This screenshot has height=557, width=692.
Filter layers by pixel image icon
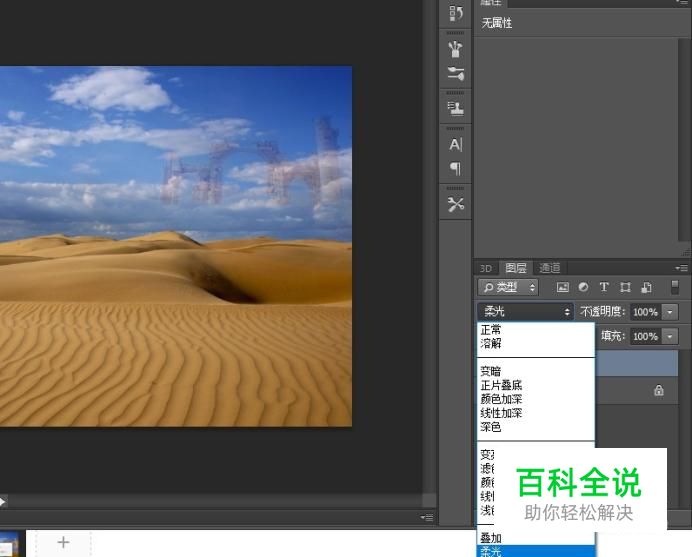tap(562, 287)
